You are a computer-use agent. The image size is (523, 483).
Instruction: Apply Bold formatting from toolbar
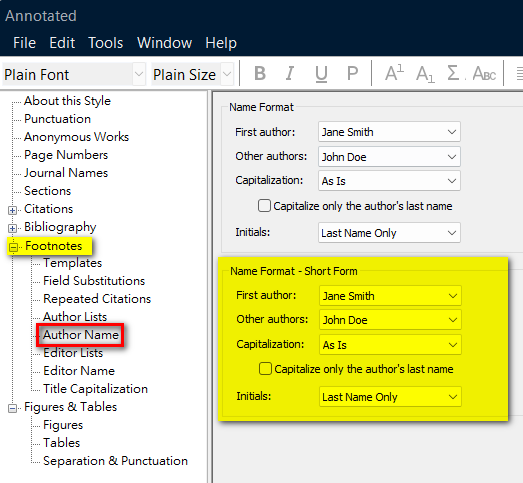[260, 73]
